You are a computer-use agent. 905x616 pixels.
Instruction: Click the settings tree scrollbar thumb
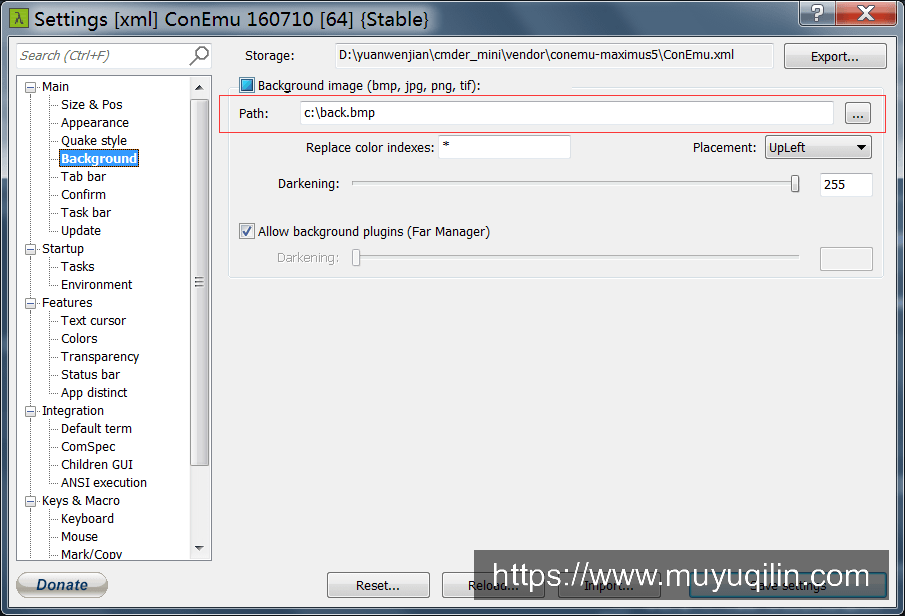tap(199, 282)
